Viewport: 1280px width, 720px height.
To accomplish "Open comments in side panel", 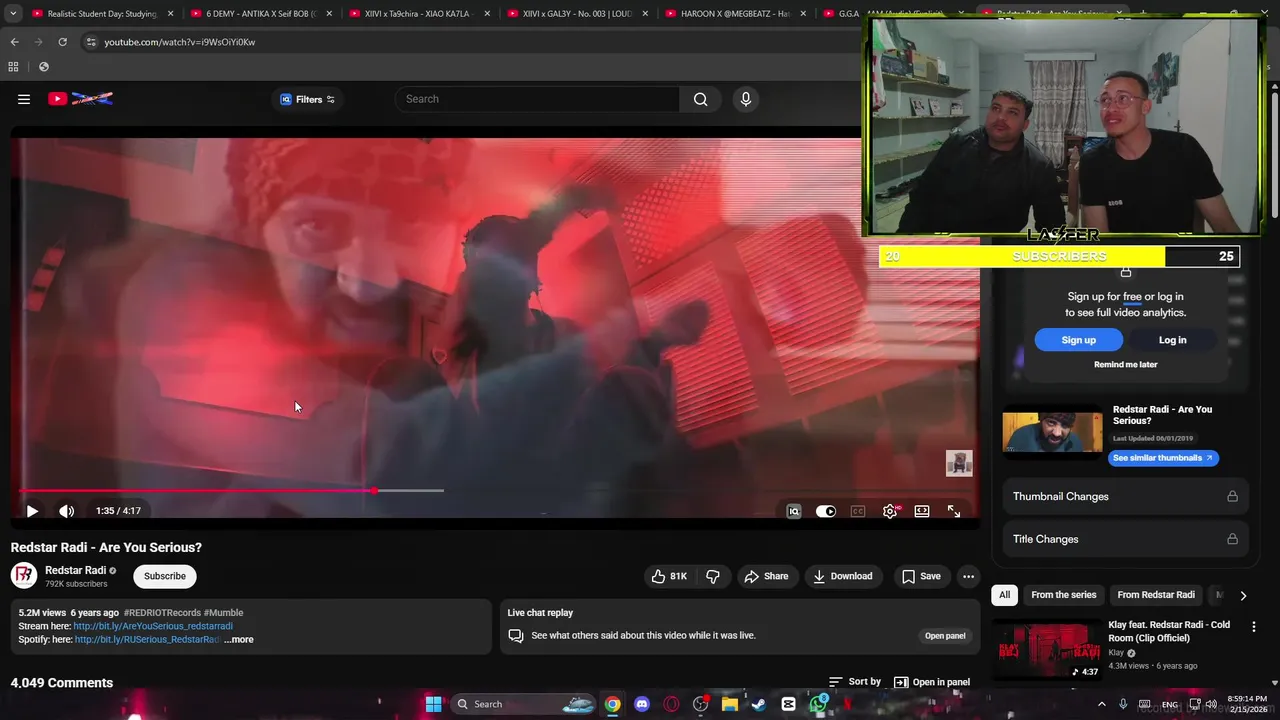I will pyautogui.click(x=932, y=682).
